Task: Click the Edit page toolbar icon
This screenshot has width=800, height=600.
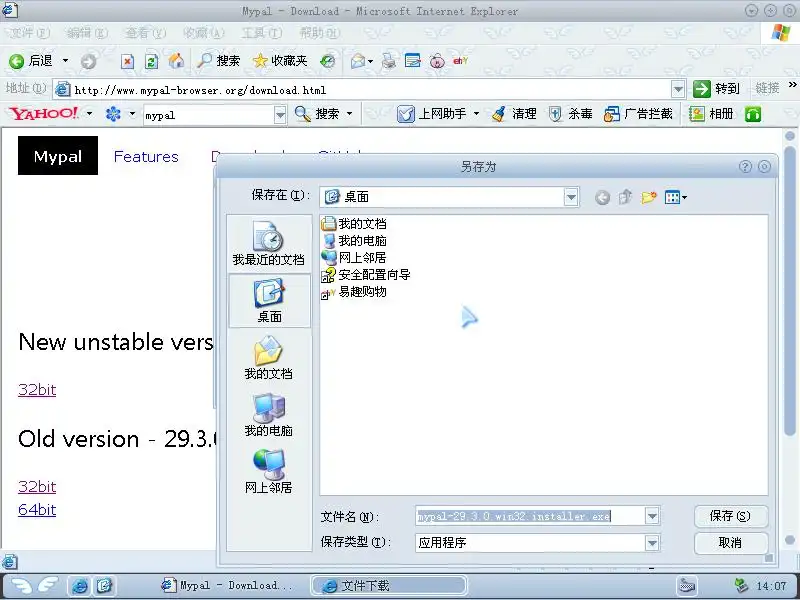Action: coord(412,61)
